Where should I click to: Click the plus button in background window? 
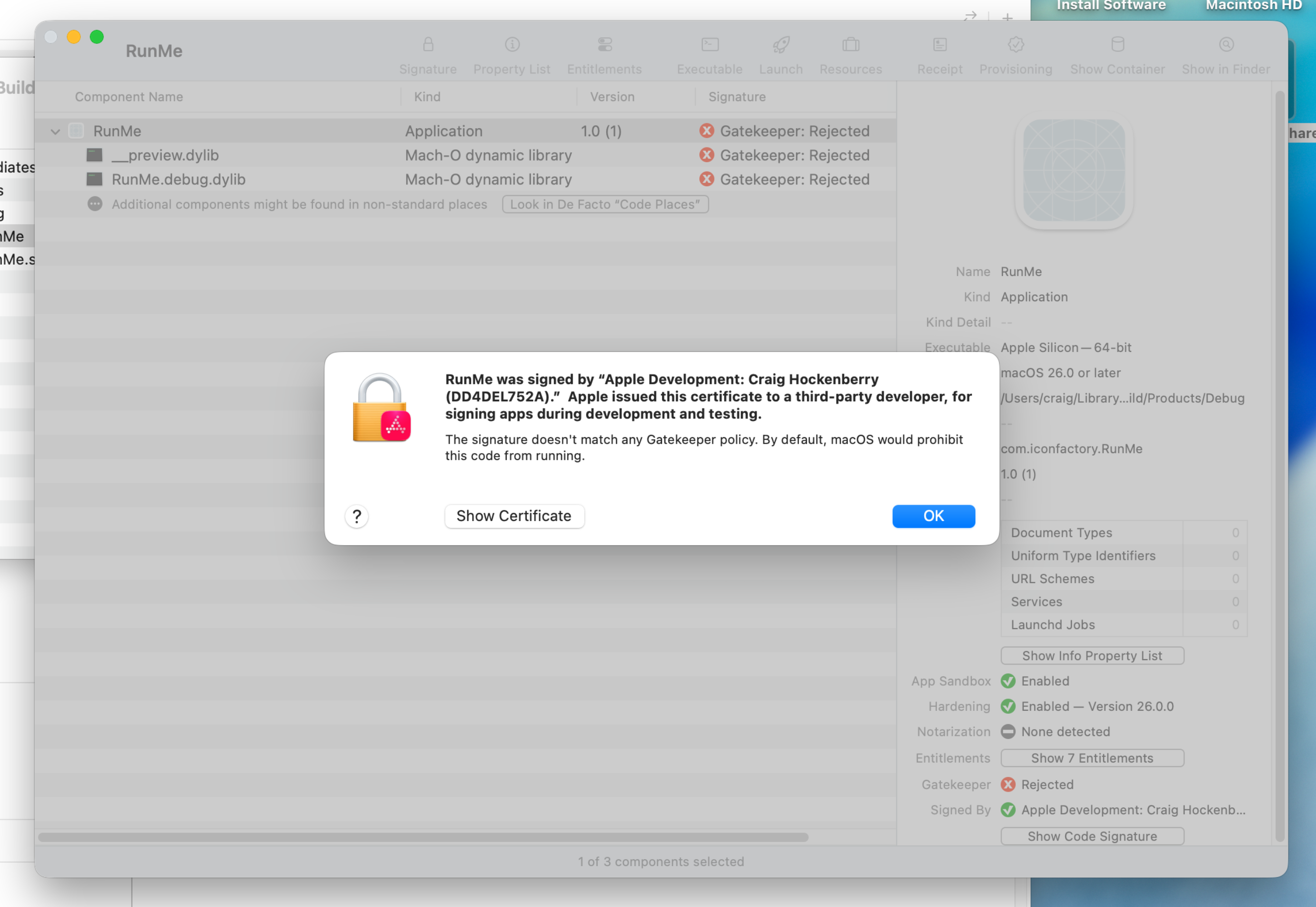coord(1007,17)
